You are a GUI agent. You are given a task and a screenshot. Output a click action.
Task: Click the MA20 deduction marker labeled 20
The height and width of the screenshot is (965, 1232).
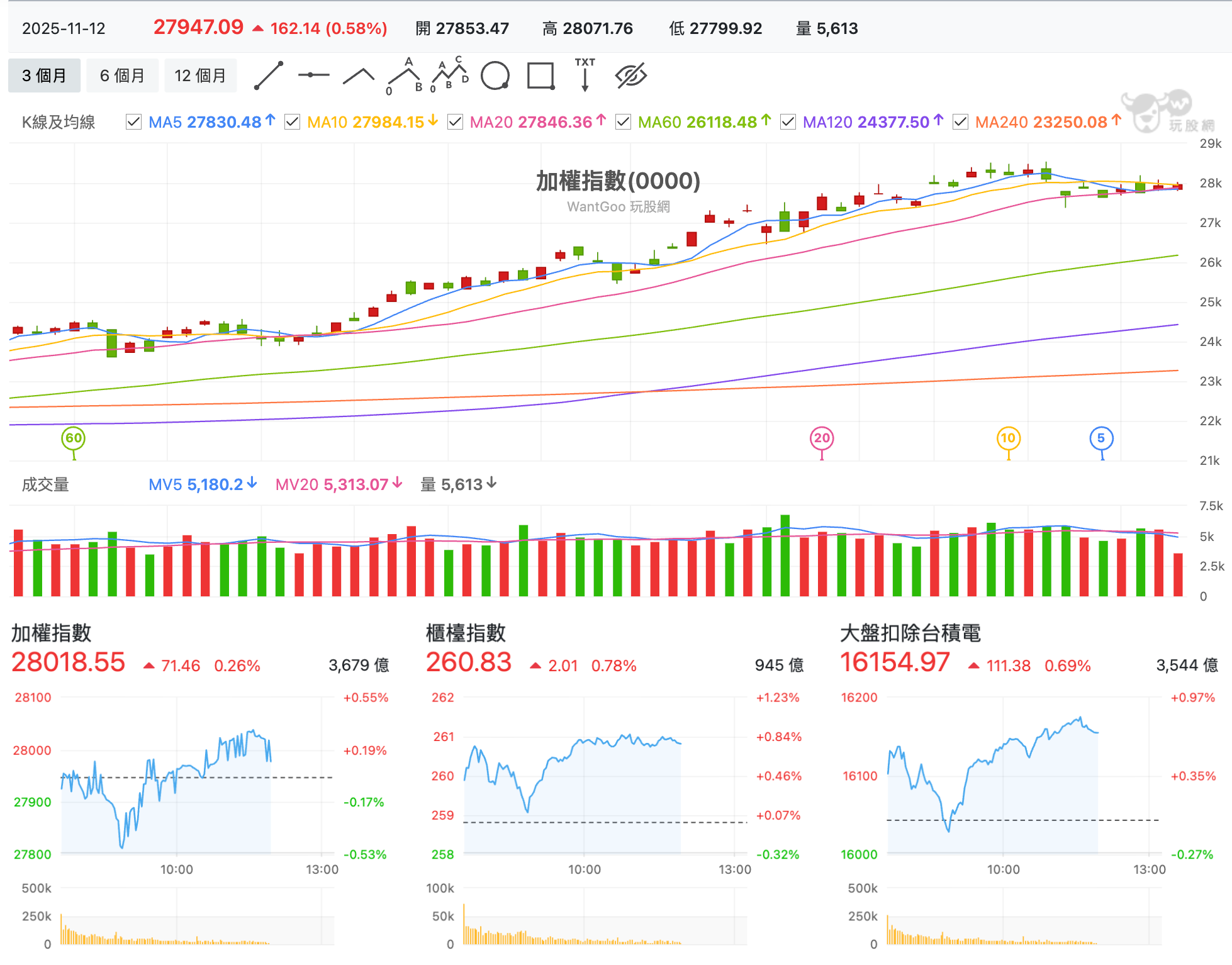click(x=822, y=438)
